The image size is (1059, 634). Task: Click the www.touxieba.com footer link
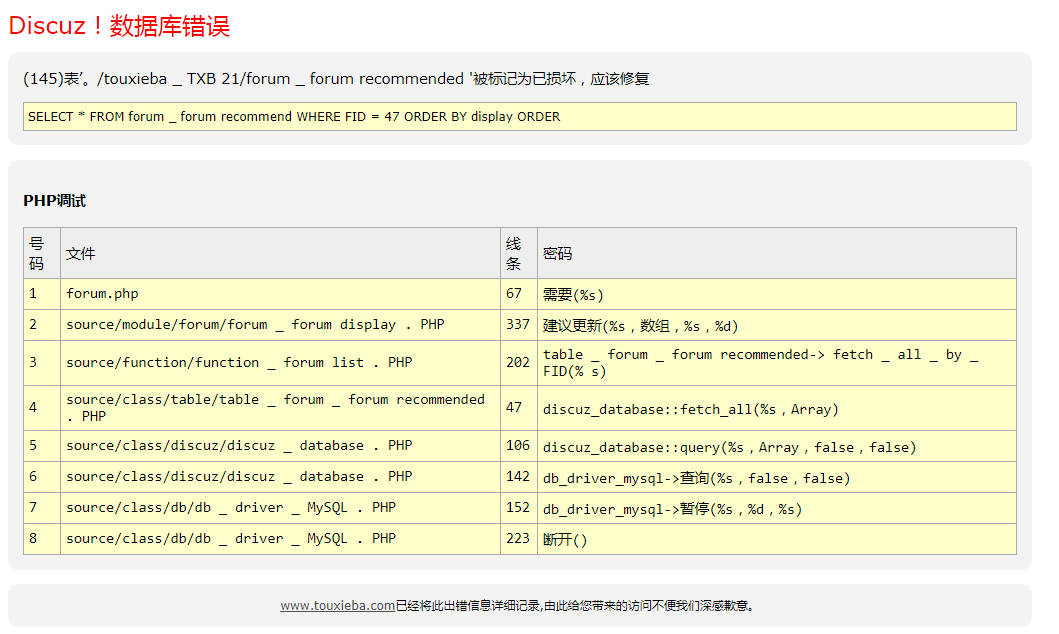click(x=340, y=605)
